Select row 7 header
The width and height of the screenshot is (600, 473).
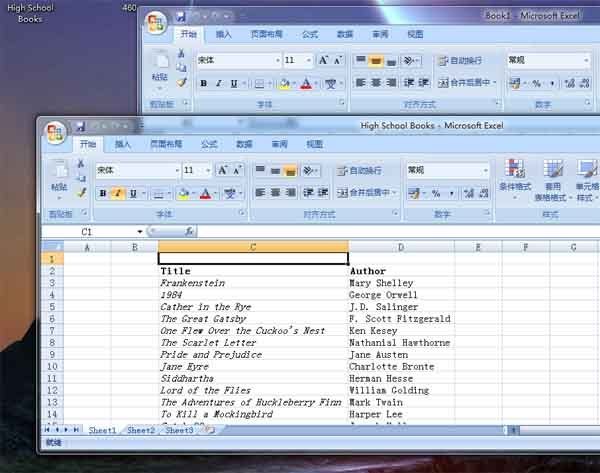pos(52,331)
